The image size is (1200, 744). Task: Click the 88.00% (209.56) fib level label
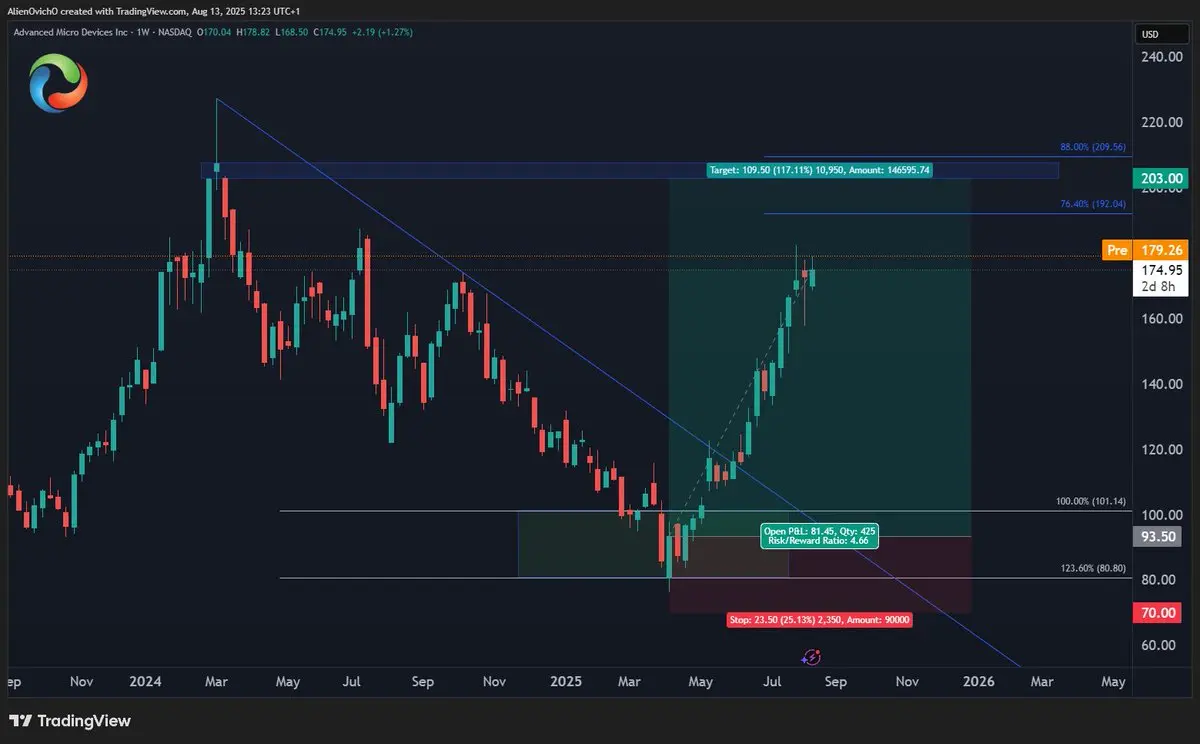tap(1093, 147)
